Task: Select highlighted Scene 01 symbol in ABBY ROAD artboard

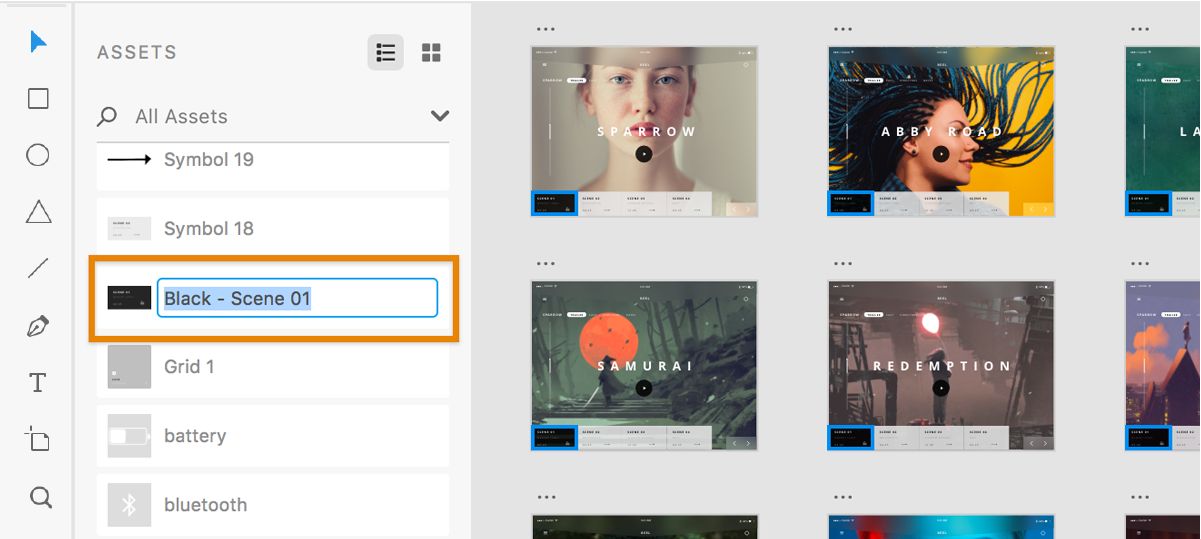Action: [851, 204]
